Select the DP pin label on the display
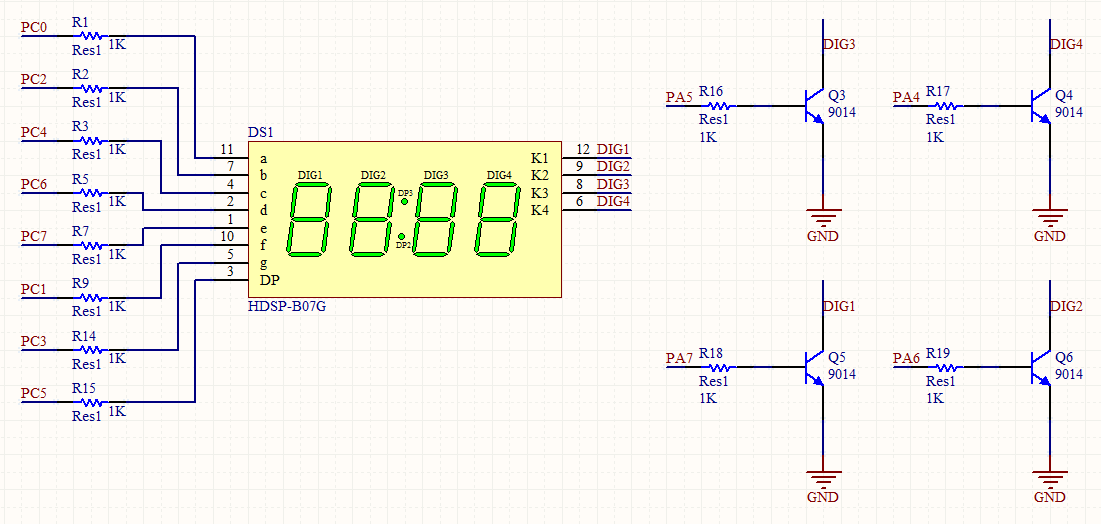 coord(269,280)
